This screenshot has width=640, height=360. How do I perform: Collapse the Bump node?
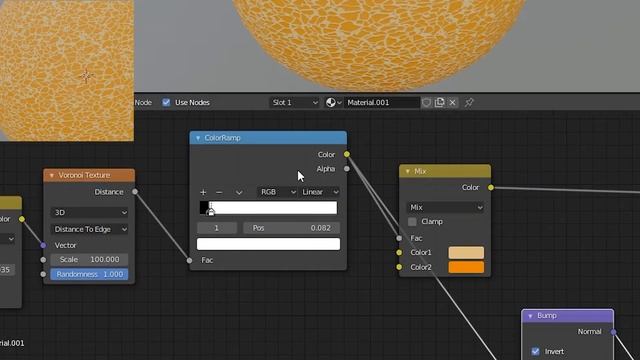530,316
